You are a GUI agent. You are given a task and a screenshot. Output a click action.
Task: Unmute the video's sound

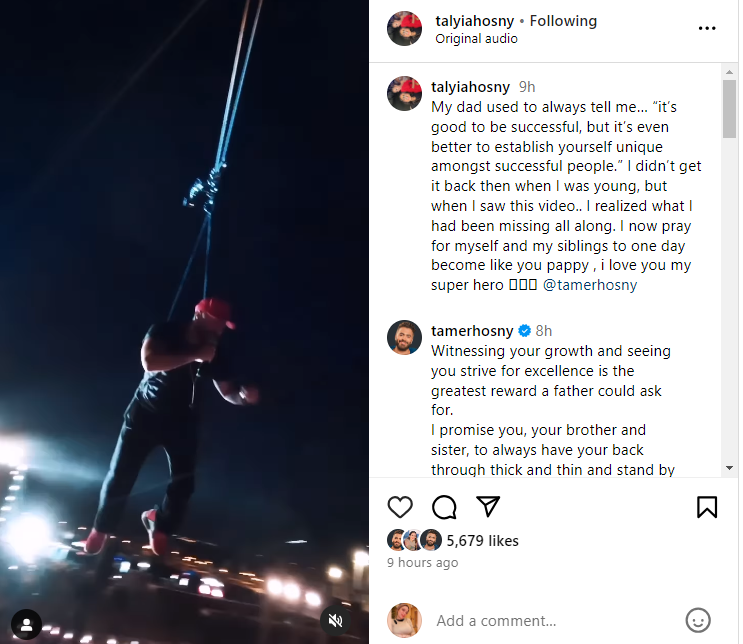coord(337,621)
